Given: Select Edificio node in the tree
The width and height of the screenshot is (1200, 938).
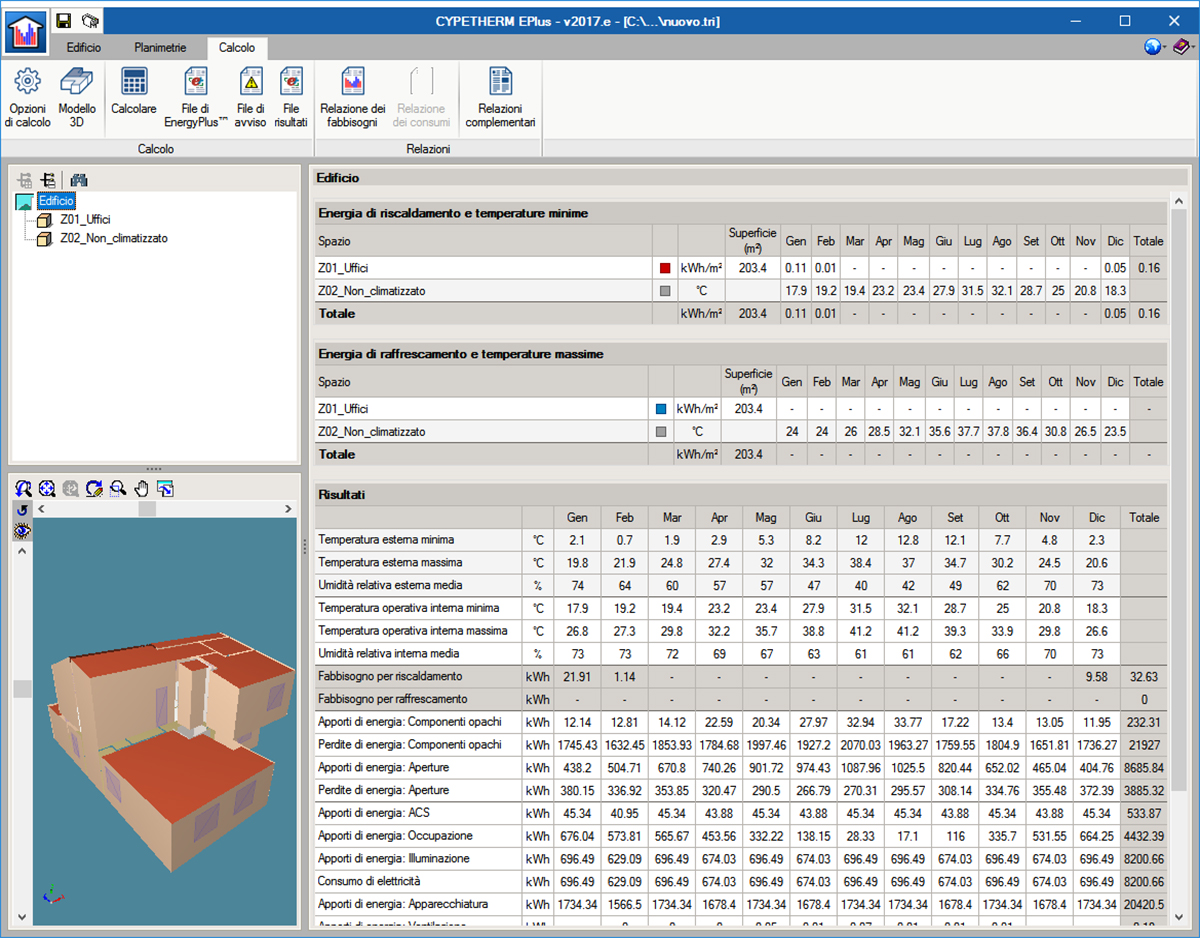Looking at the screenshot, I should click(x=56, y=202).
